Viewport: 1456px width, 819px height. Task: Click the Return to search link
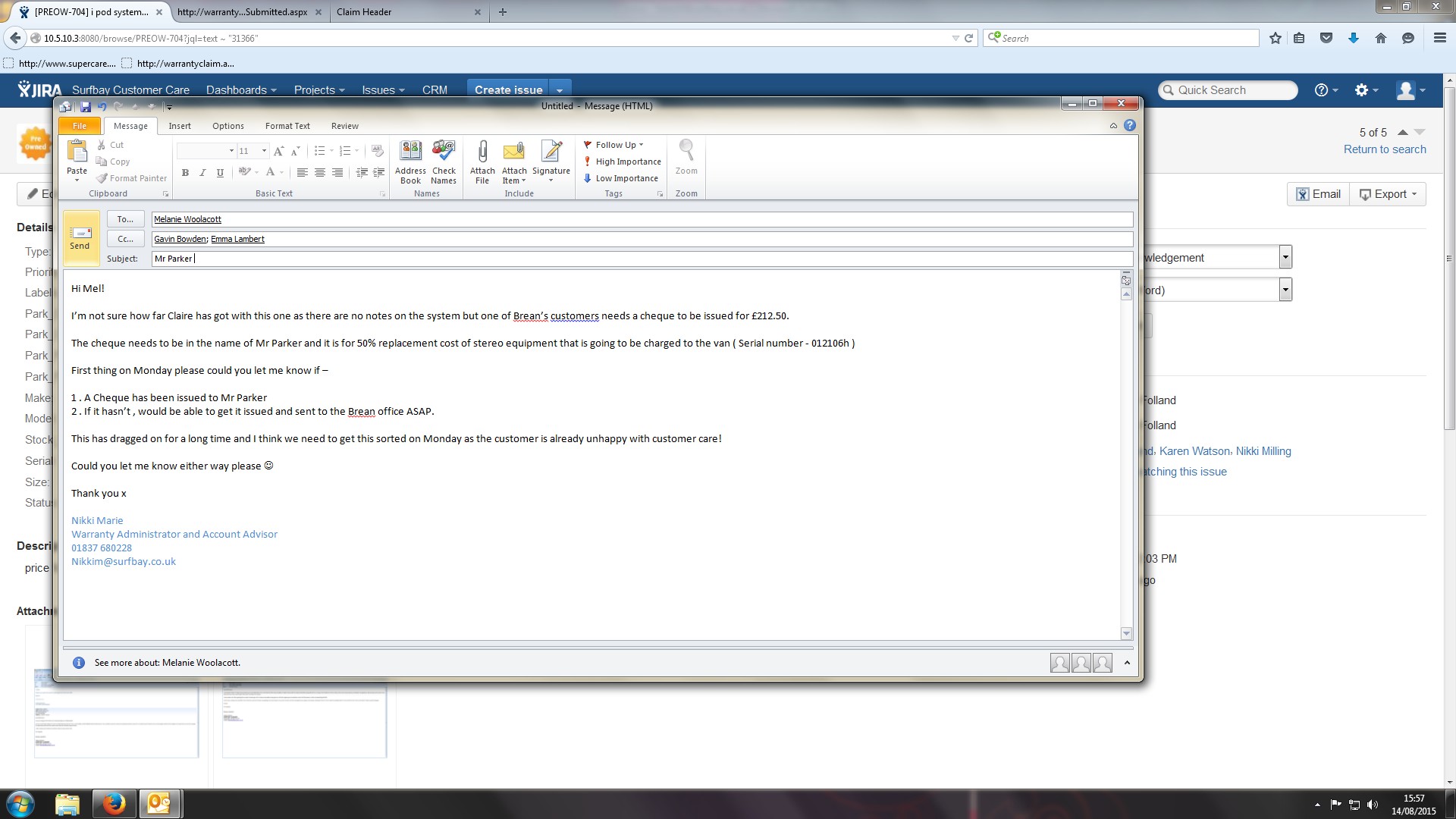click(1385, 149)
